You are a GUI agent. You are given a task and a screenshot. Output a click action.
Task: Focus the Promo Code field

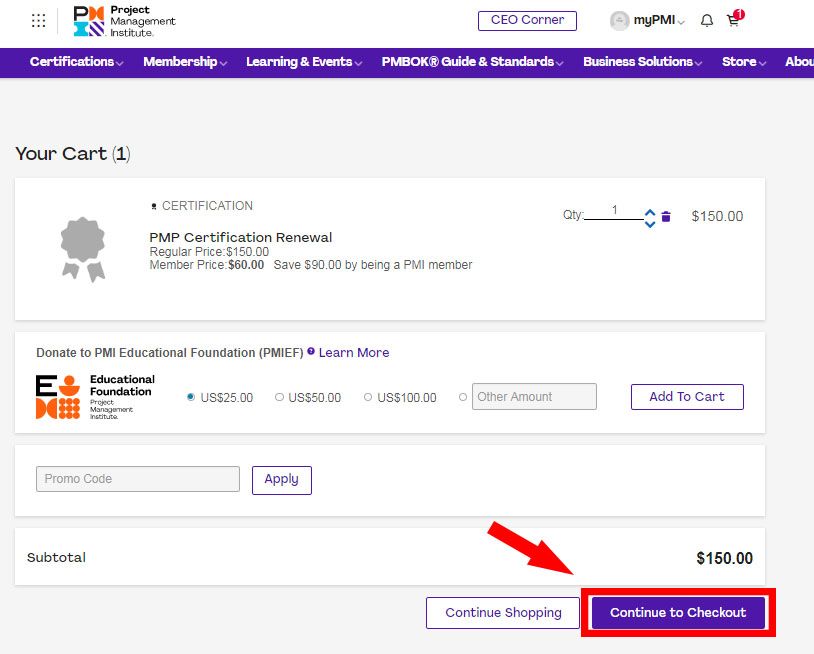click(x=138, y=479)
